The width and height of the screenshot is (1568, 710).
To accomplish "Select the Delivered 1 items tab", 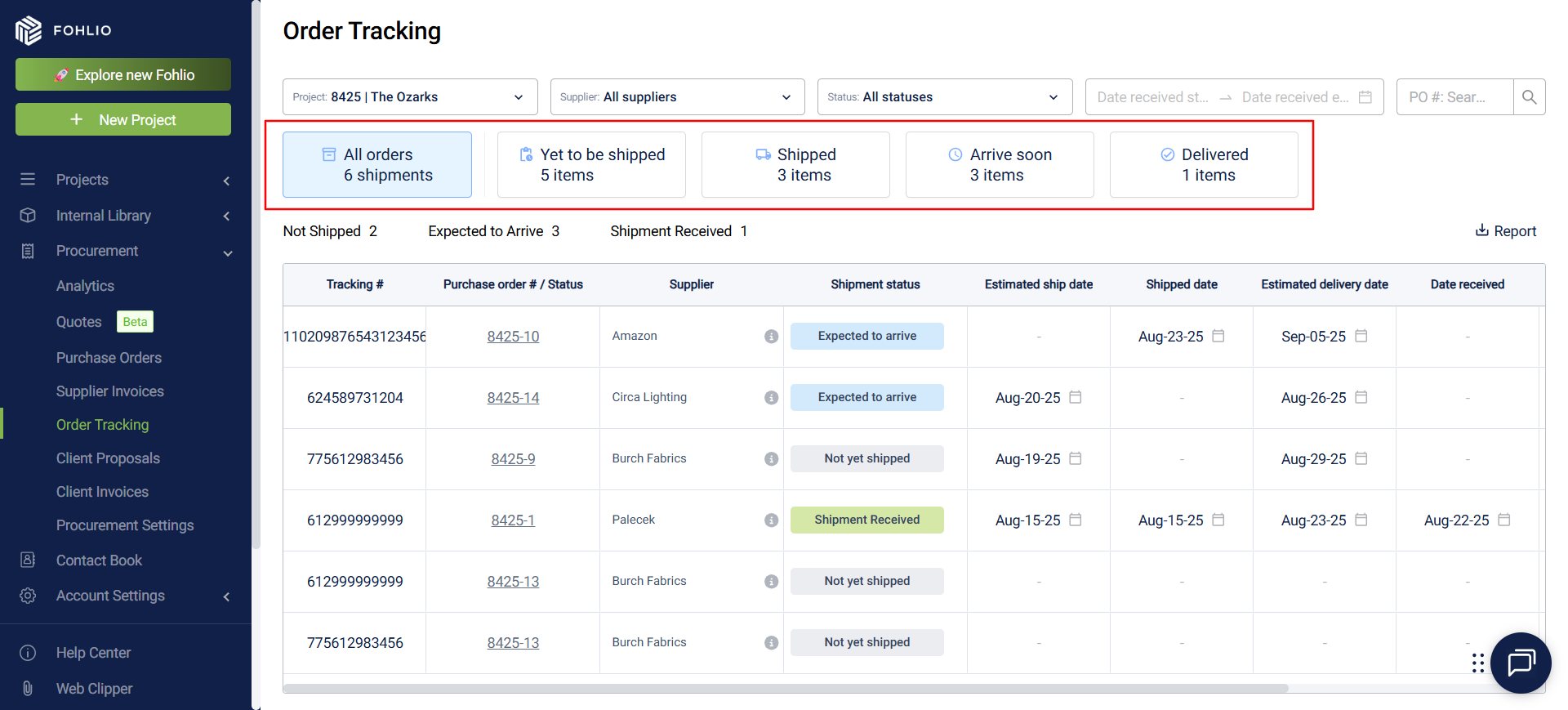I will [1204, 165].
